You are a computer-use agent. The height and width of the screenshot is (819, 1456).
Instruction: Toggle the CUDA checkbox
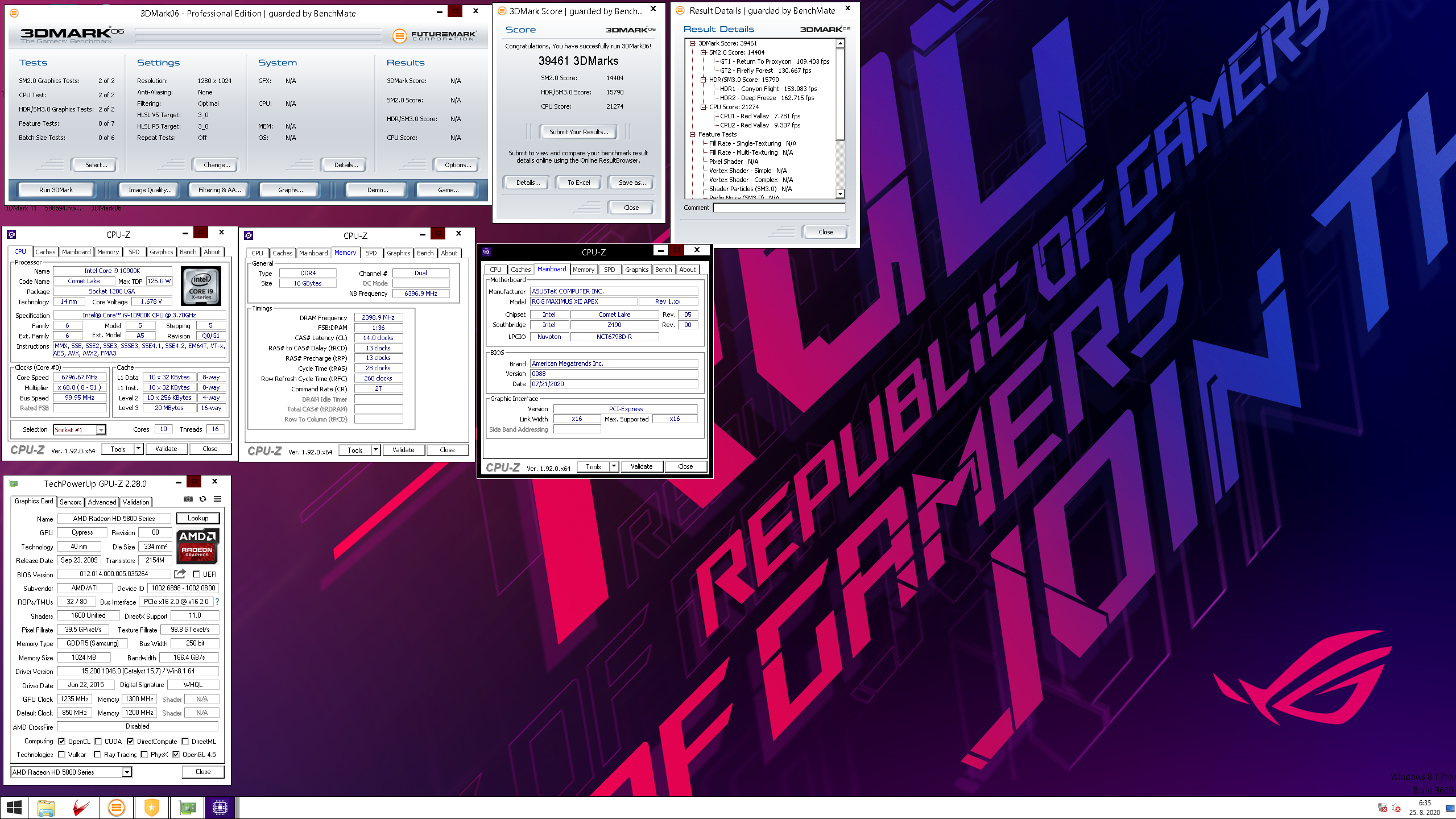pyautogui.click(x=98, y=742)
